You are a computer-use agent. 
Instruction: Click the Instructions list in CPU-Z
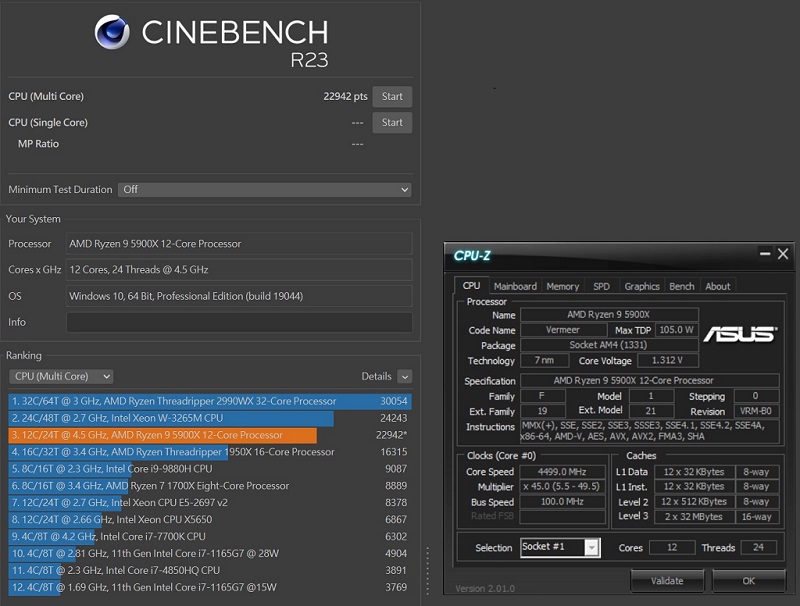(649, 431)
